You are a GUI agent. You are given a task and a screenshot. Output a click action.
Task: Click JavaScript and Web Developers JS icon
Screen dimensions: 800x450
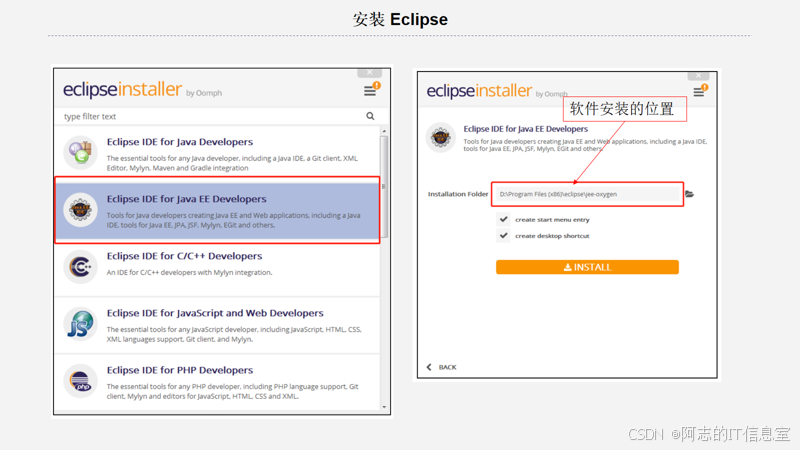pyautogui.click(x=80, y=323)
